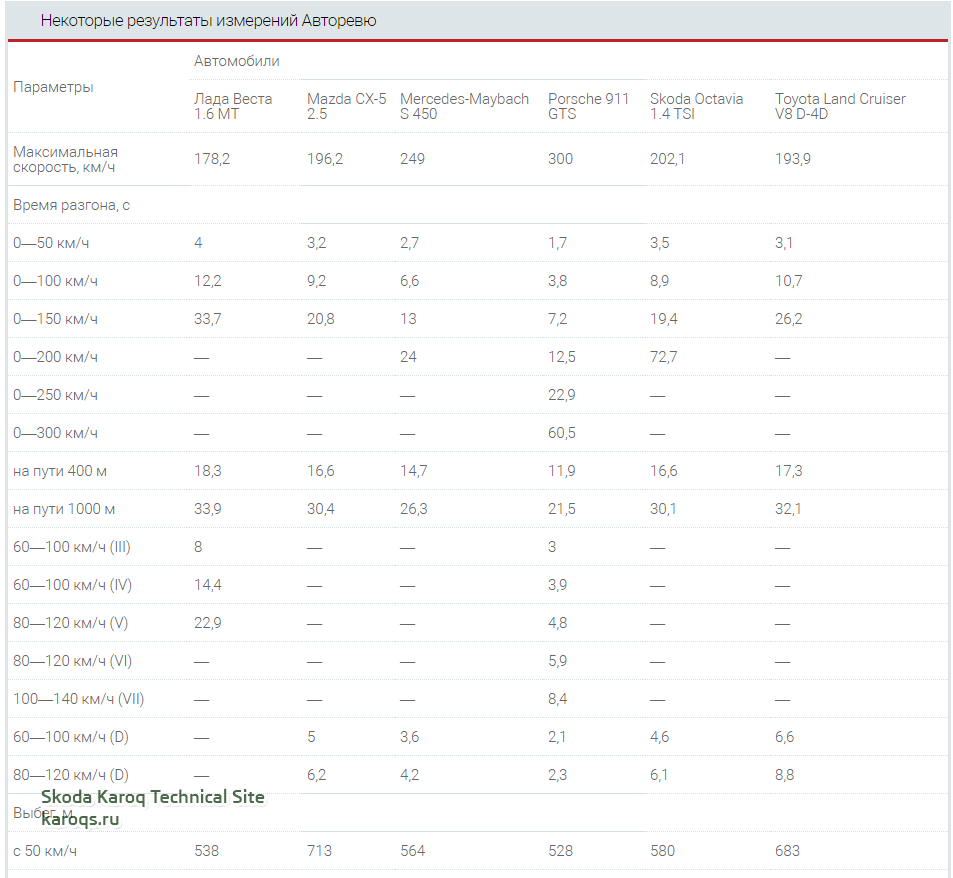This screenshot has height=878, width=953.
Task: Click the coasting value 683
Action: pos(788,851)
